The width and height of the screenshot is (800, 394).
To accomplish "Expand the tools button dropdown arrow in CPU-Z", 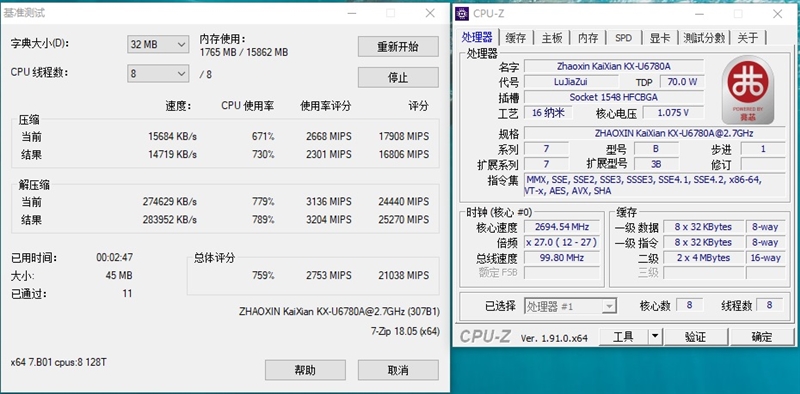I will click(x=655, y=337).
